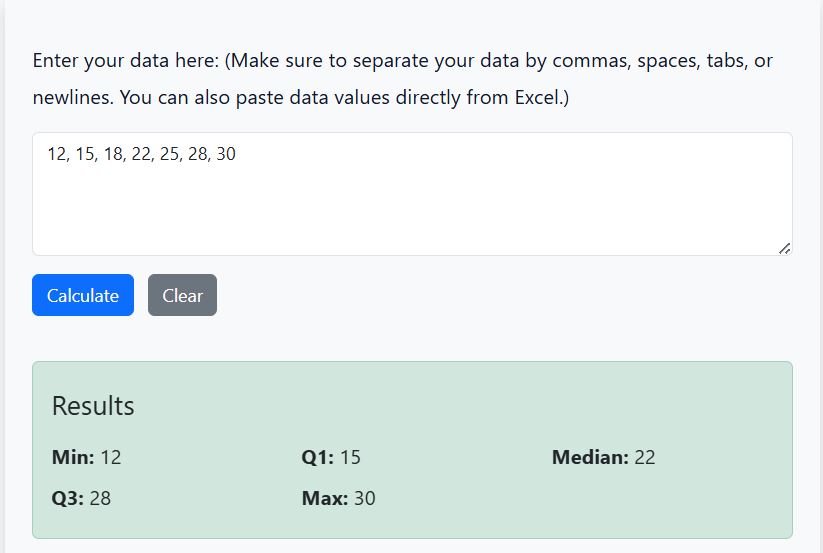This screenshot has height=553, width=823.
Task: Click the number 22 in the data field
Action: (141, 154)
